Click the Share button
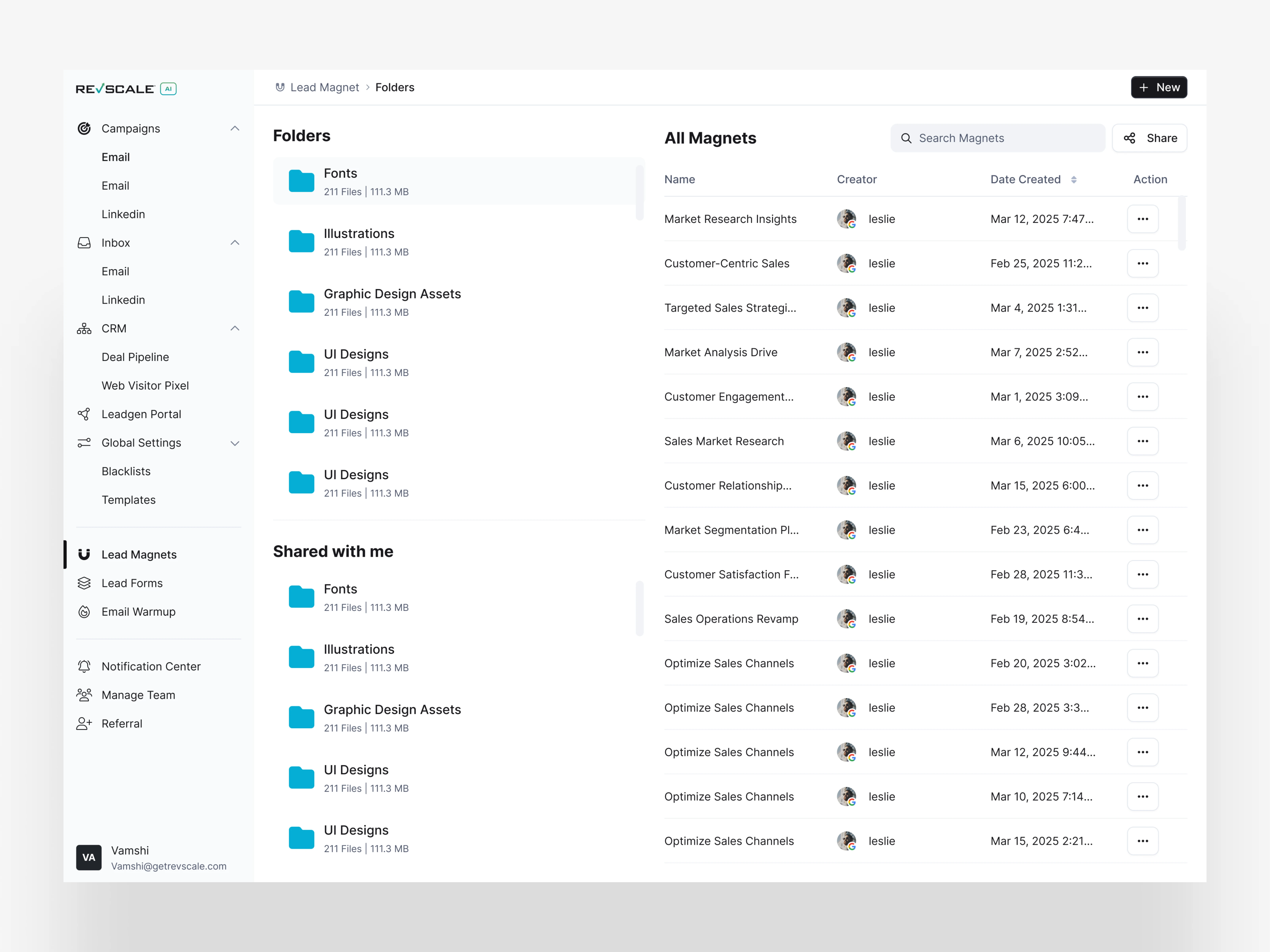The height and width of the screenshot is (952, 1270). [1149, 138]
